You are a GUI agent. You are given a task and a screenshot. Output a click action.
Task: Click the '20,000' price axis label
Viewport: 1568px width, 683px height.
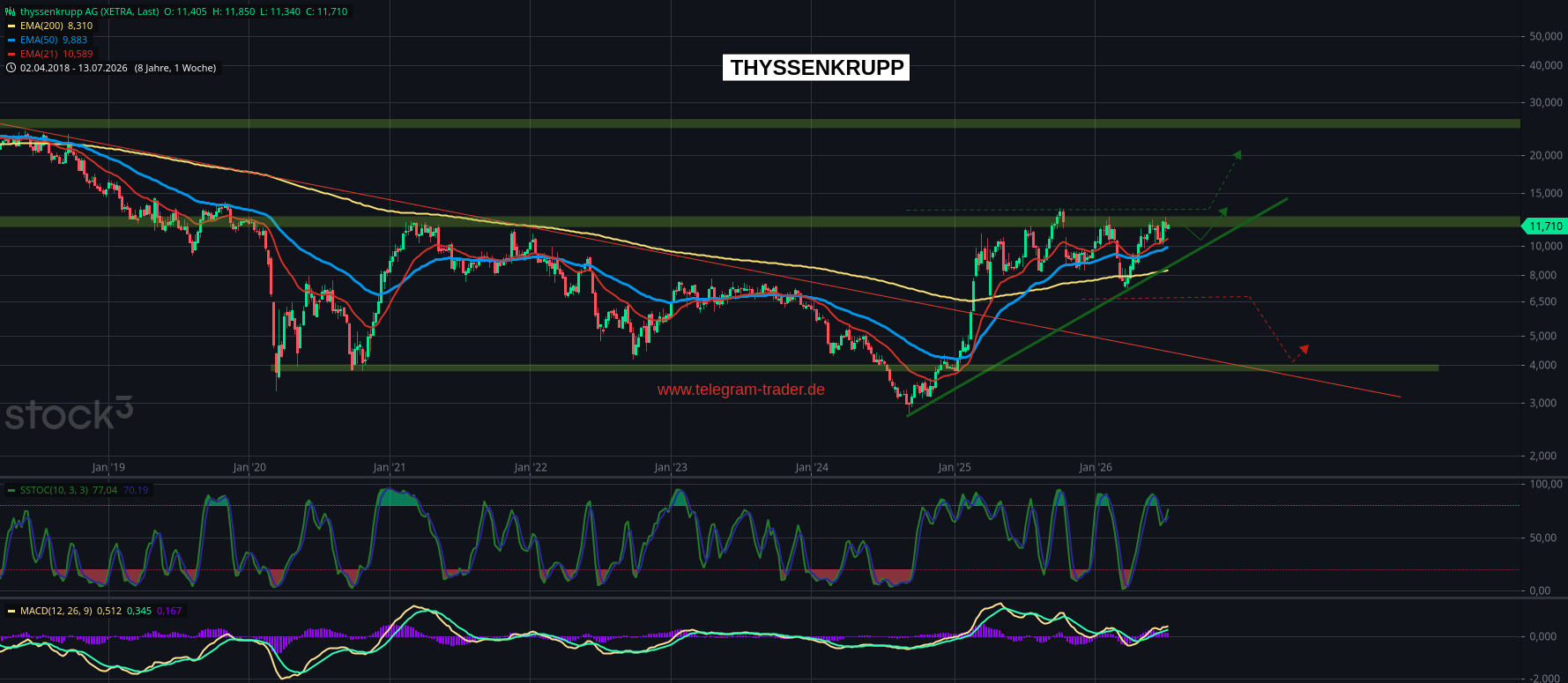[1546, 155]
